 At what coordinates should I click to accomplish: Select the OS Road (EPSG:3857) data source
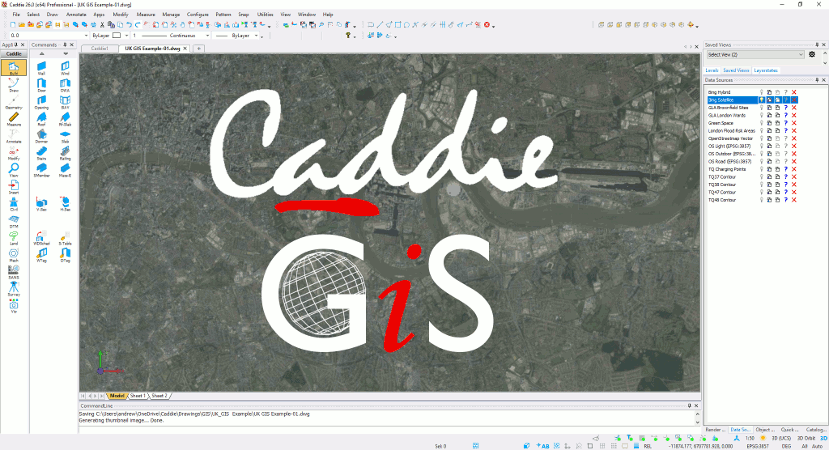click(730, 161)
